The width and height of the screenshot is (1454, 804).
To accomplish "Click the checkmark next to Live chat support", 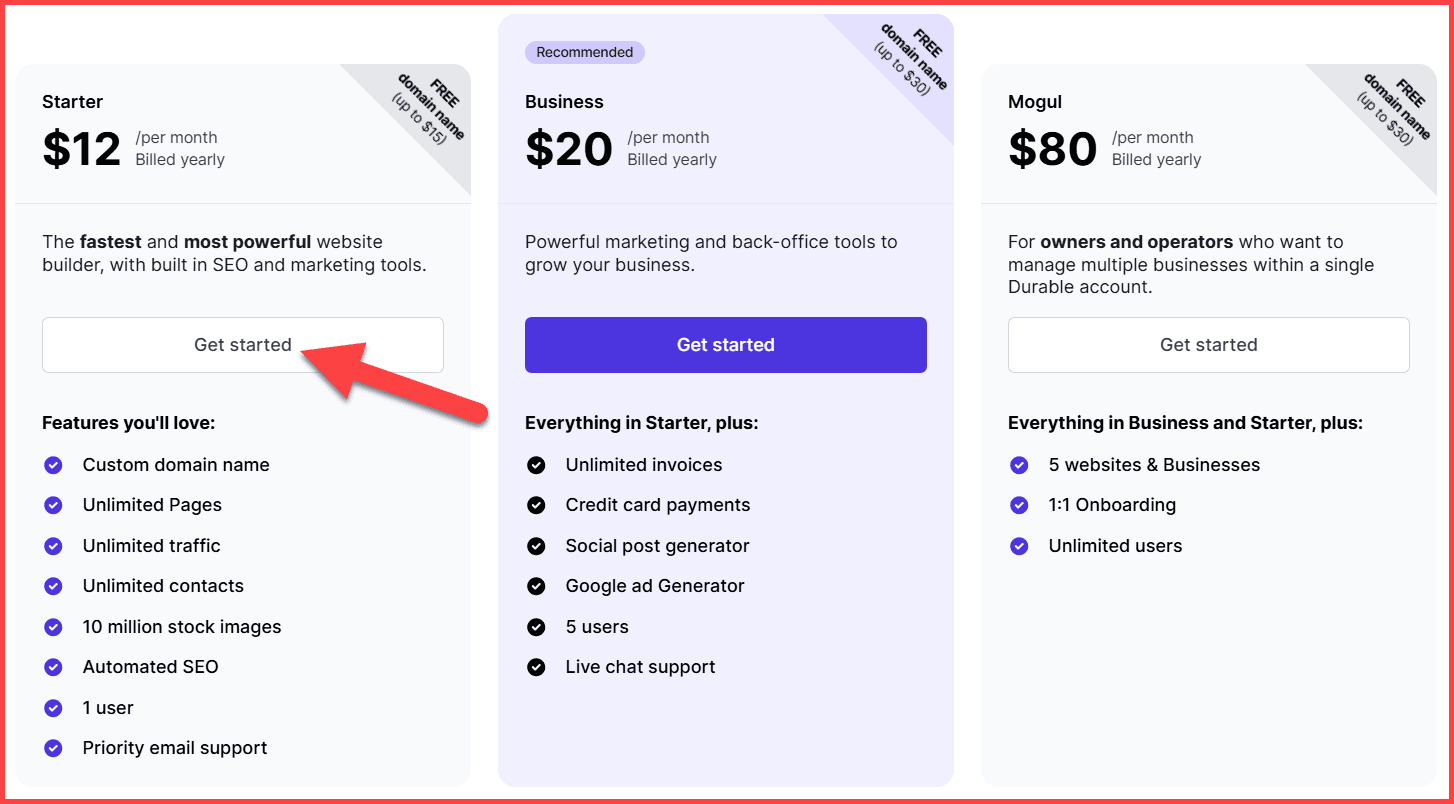I will click(536, 667).
